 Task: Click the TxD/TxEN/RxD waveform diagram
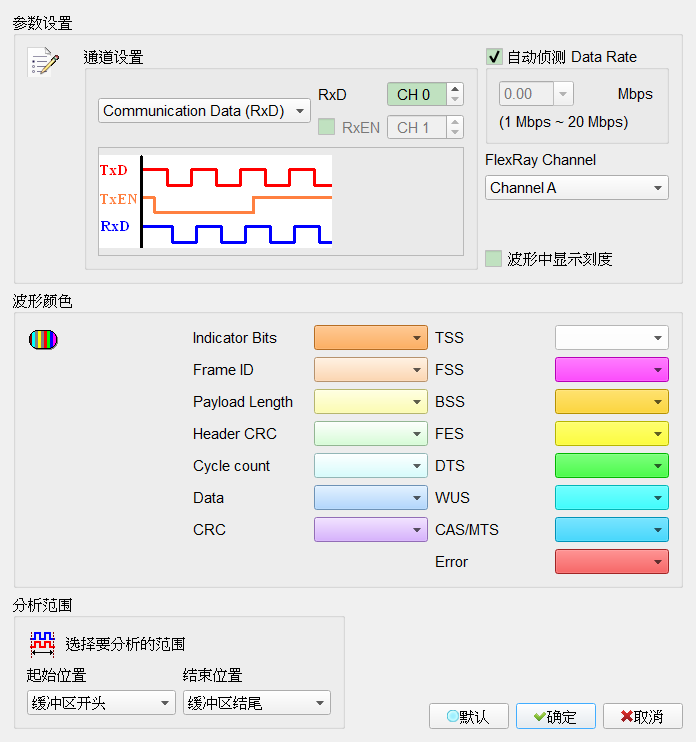[x=216, y=201]
